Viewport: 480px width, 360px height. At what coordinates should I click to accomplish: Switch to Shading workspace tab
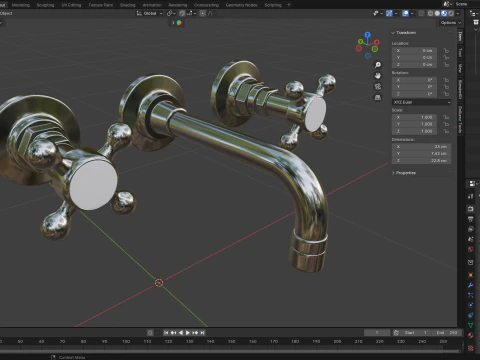(x=128, y=5)
